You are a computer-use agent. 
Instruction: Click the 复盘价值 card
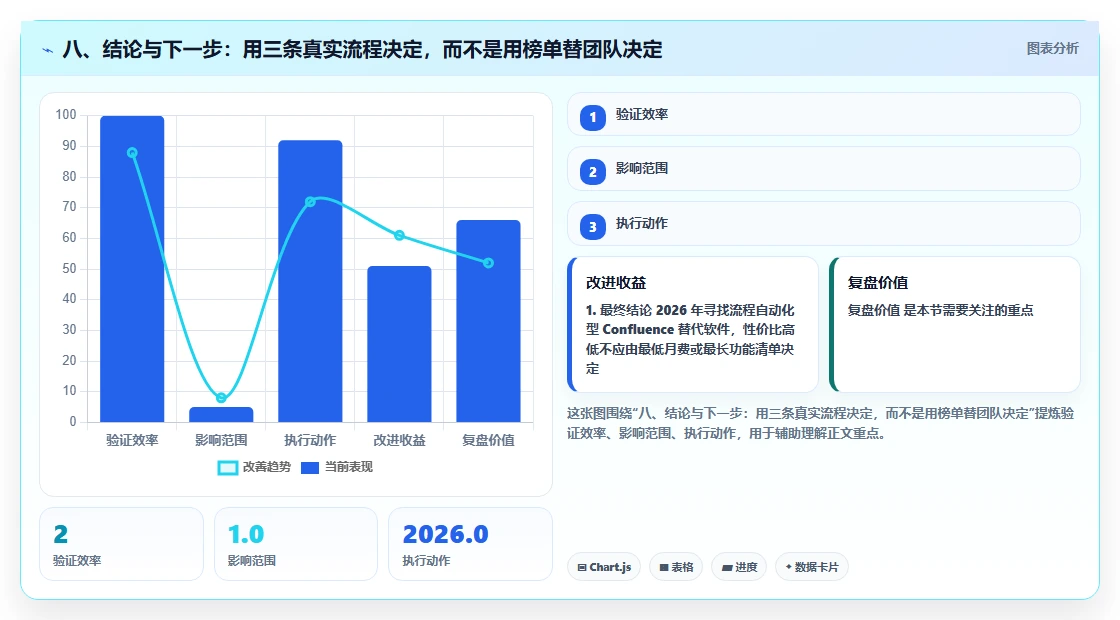(955, 324)
